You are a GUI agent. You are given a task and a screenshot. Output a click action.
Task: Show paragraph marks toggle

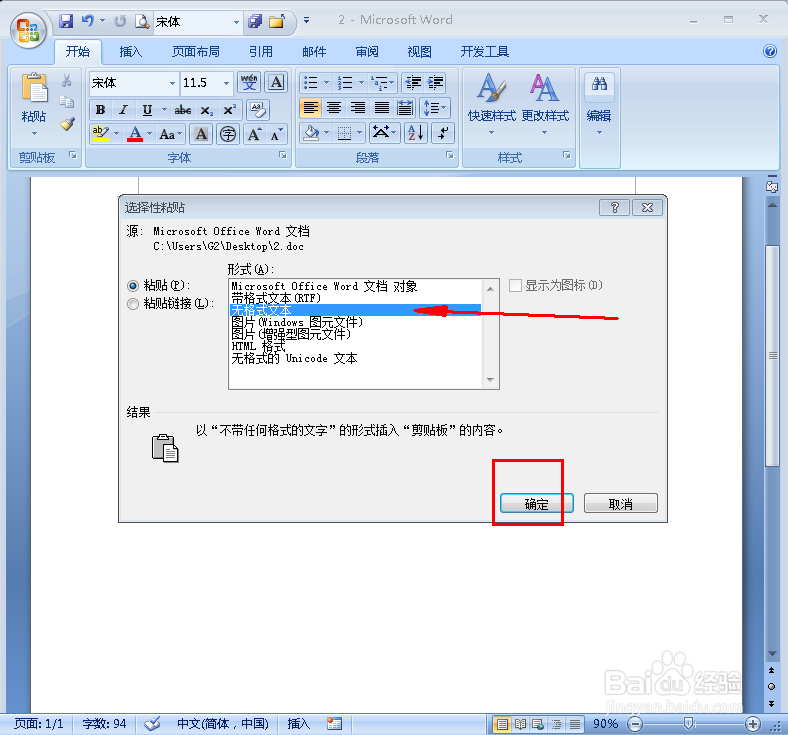pyautogui.click(x=443, y=133)
